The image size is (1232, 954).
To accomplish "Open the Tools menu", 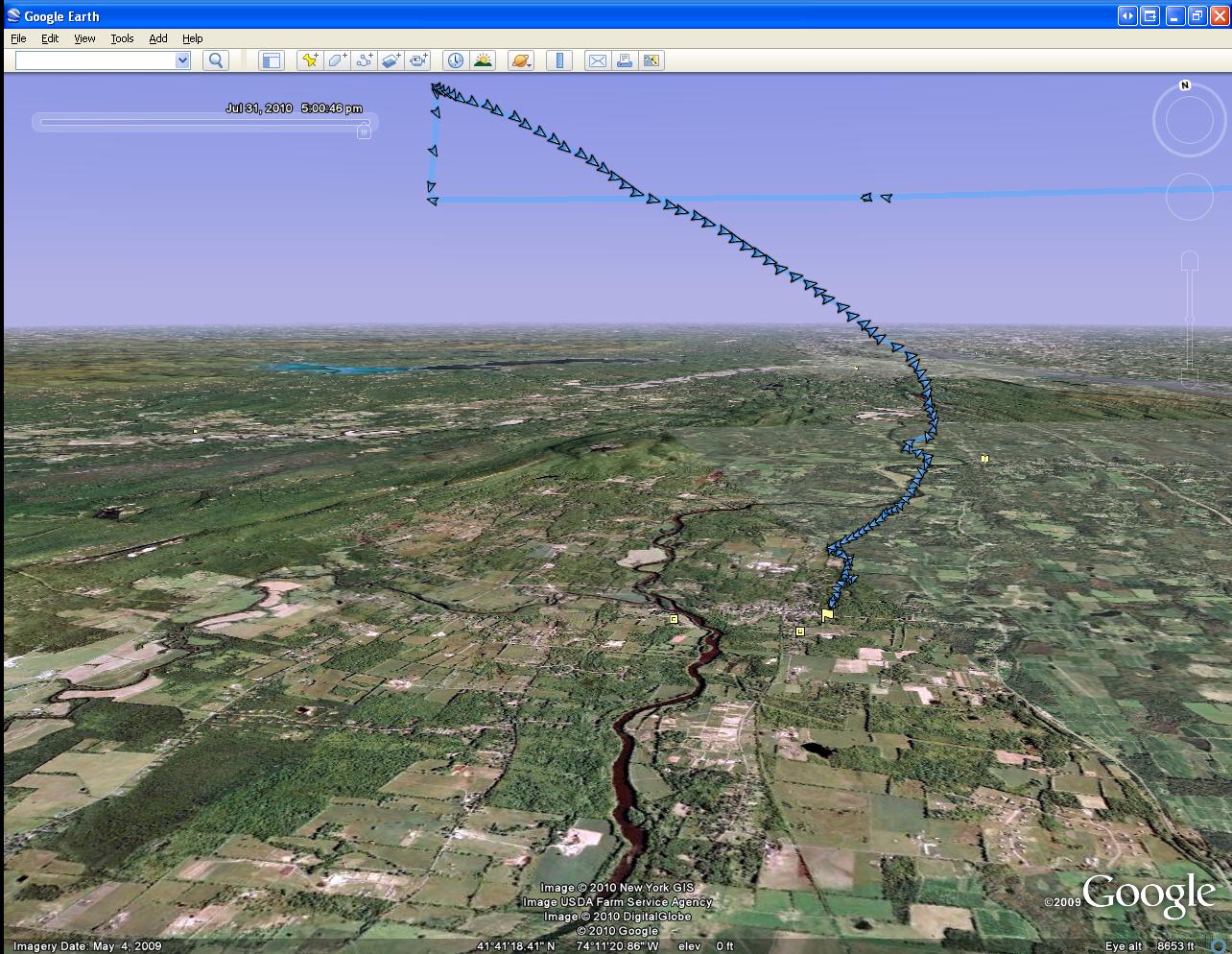I will click(122, 38).
